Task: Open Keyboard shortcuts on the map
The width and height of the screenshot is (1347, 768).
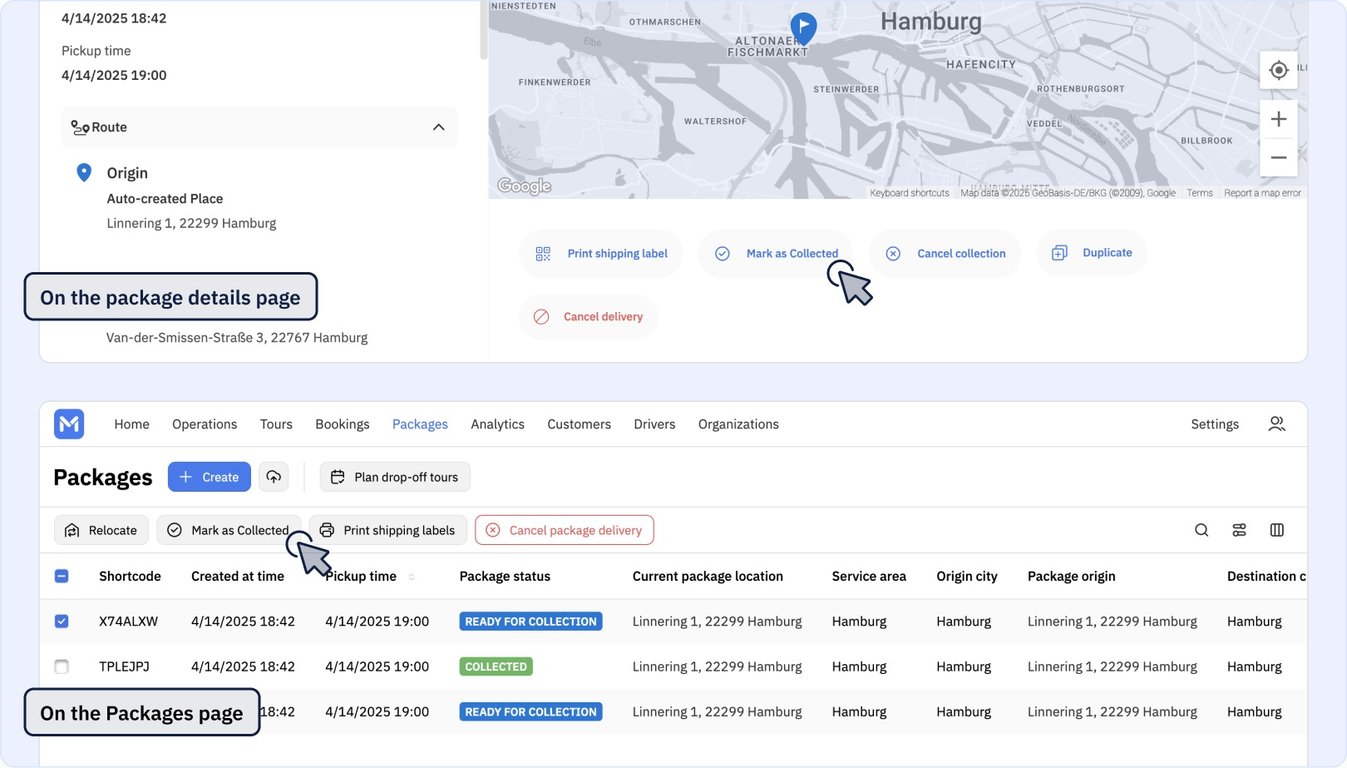Action: pos(909,193)
